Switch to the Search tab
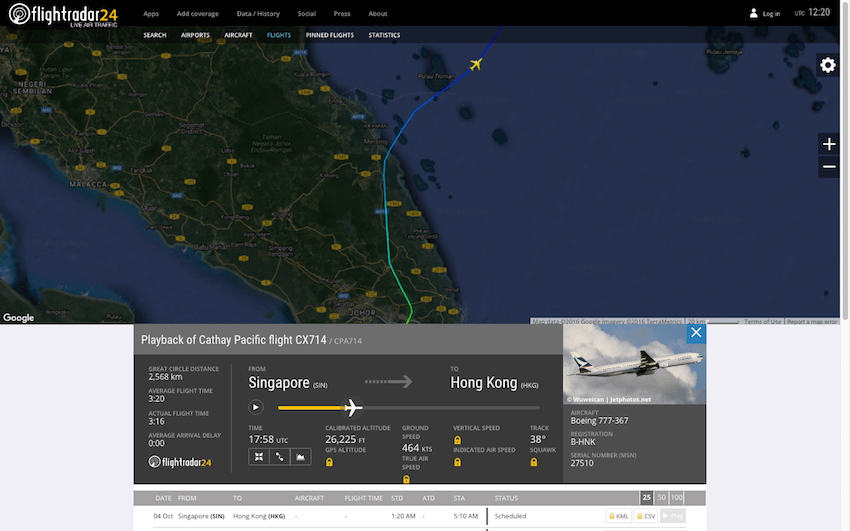 154,35
